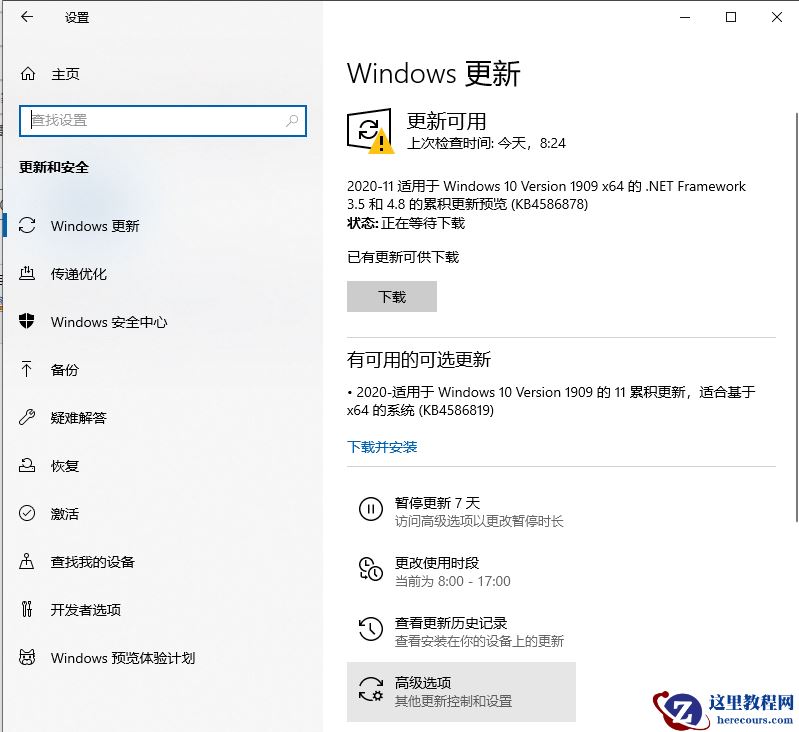Click the 下载 button
Screen dimensions: 799x732
(x=392, y=296)
